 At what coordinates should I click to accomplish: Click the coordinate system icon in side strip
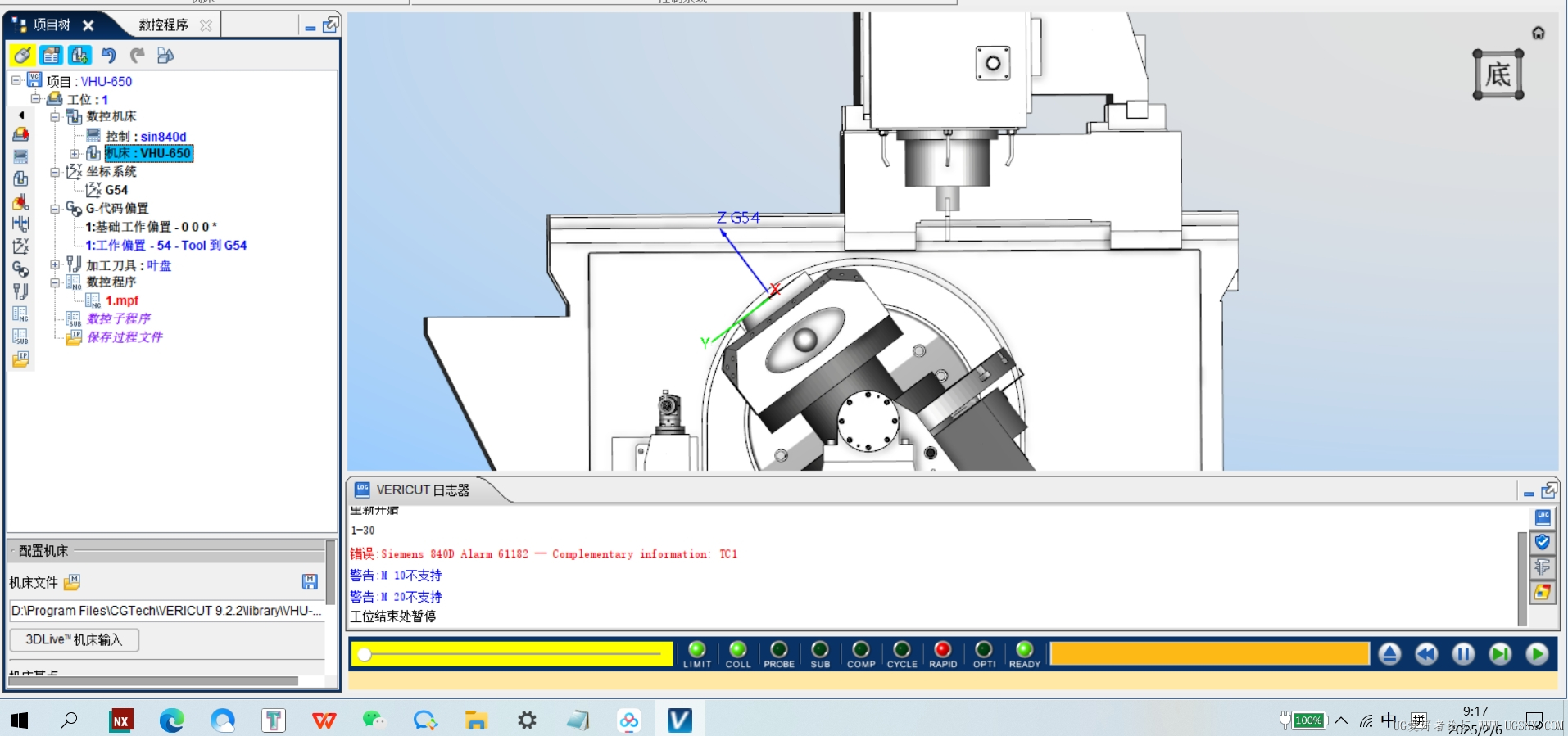[21, 246]
